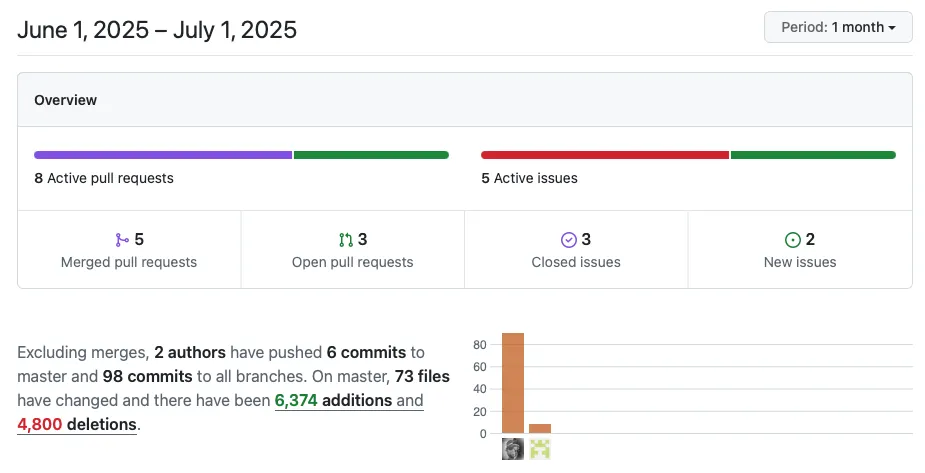925x473 pixels.
Task: Open the Open pull requests section
Action: coord(353,249)
